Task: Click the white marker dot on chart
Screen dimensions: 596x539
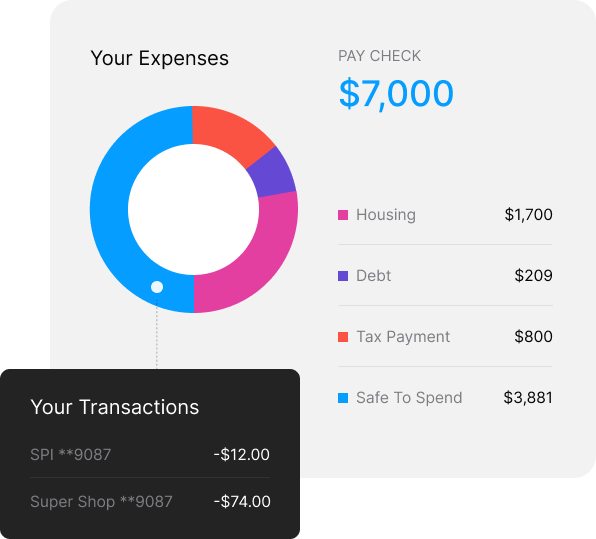Action: [157, 287]
